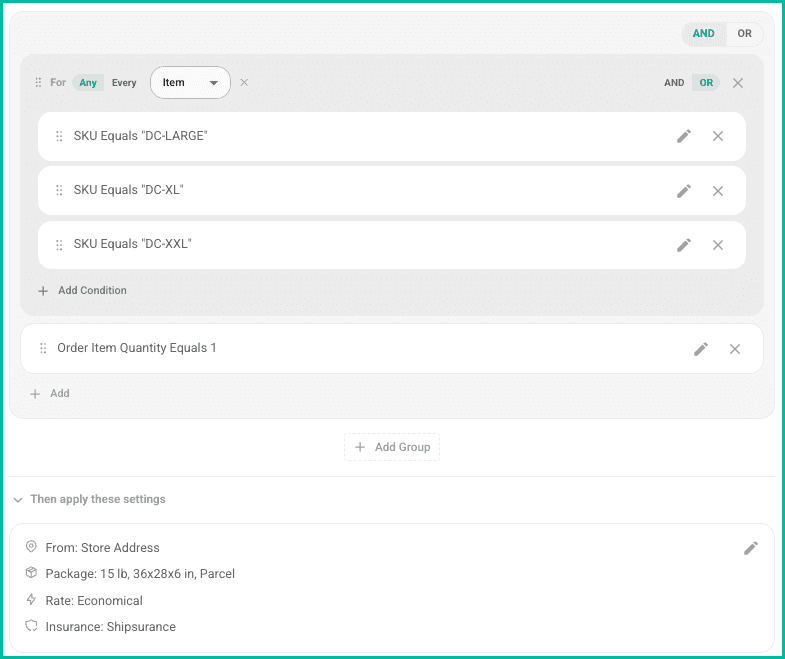Select the Any quantifier
Viewport: 785px width, 659px height.
pos(88,83)
